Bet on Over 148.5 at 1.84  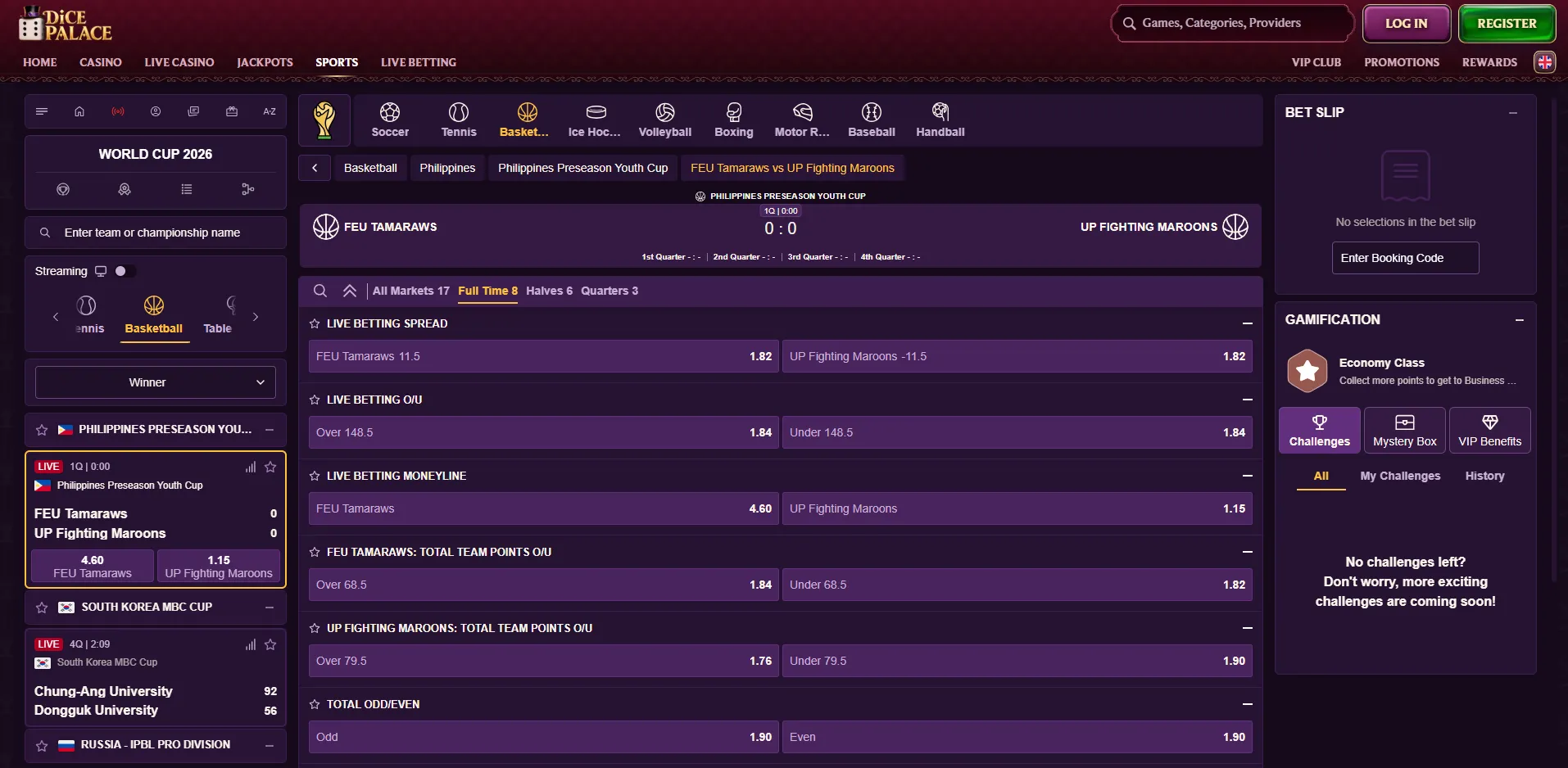pyautogui.click(x=544, y=432)
